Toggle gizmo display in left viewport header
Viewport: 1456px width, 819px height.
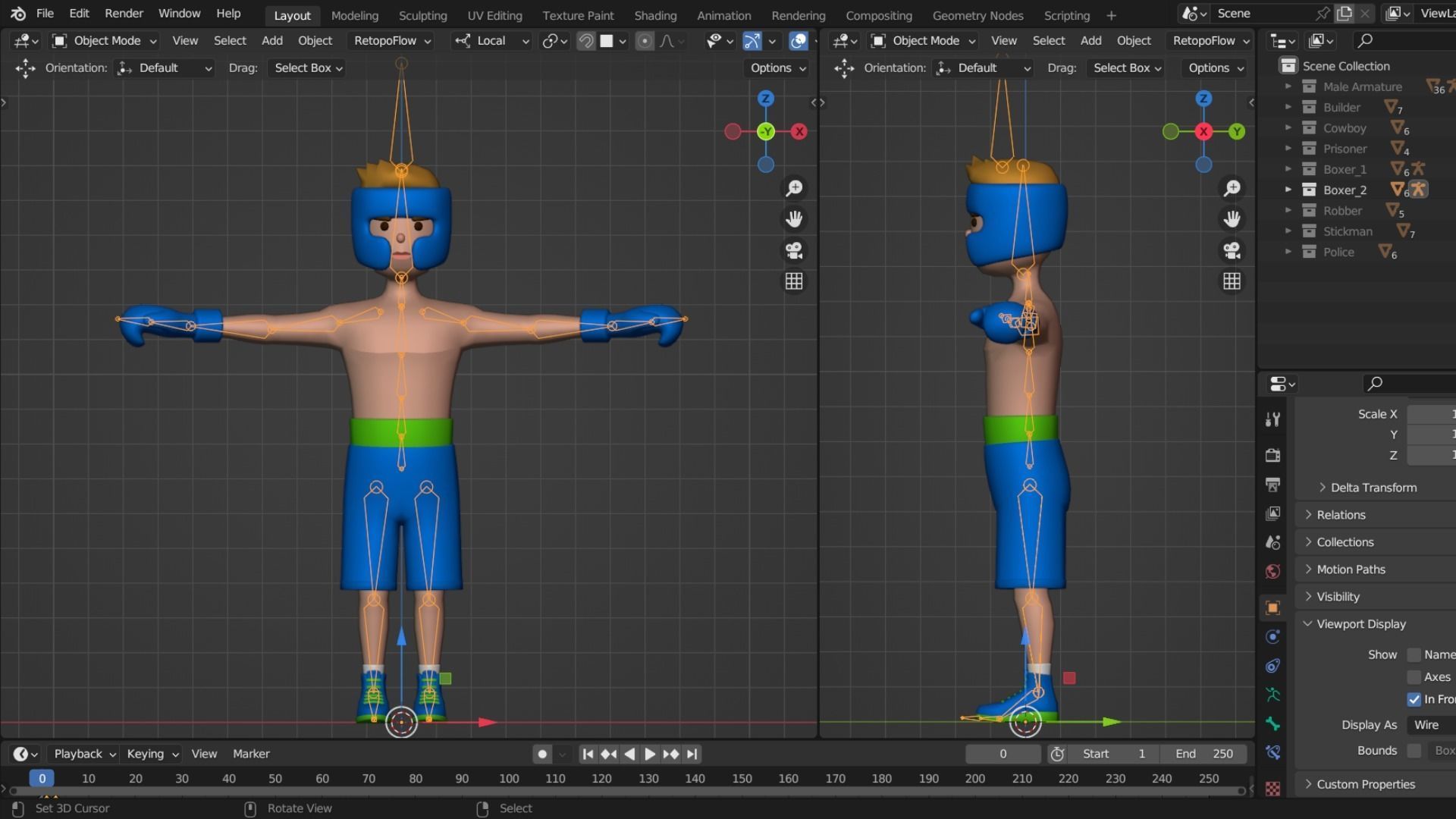click(752, 41)
